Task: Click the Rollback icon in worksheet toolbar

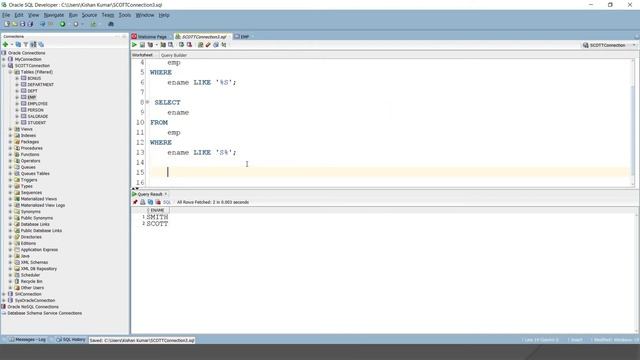Action: point(189,44)
